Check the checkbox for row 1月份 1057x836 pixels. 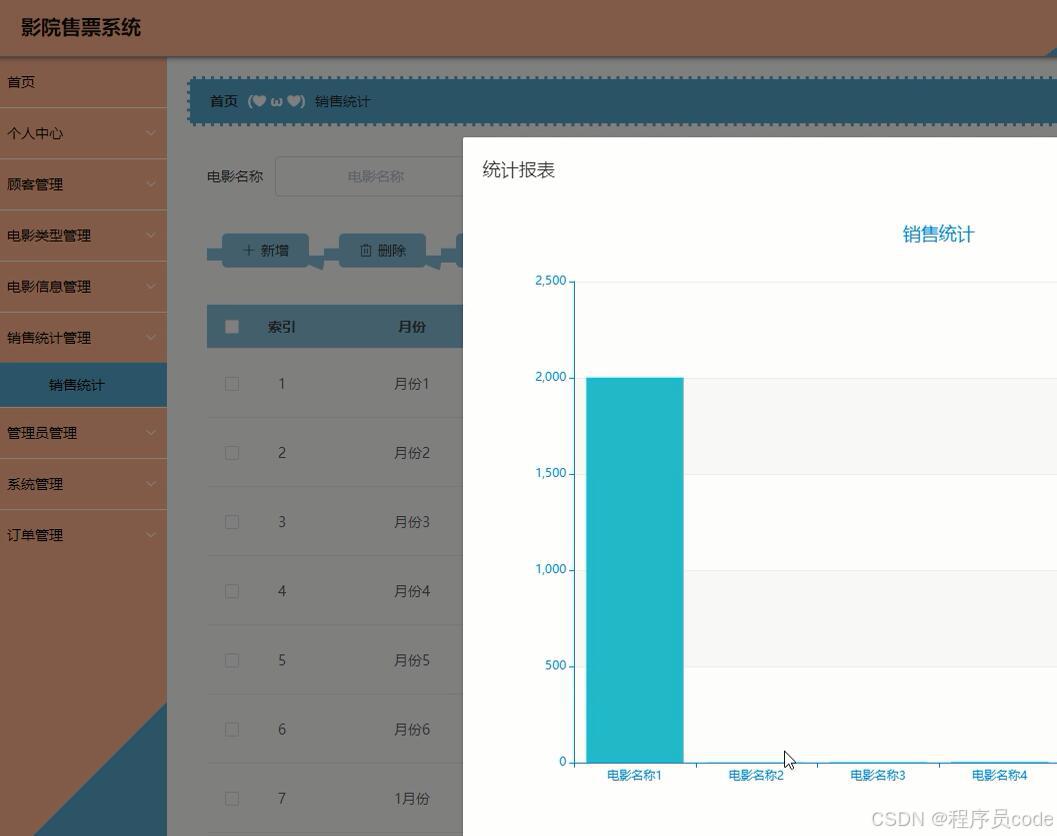[232, 799]
